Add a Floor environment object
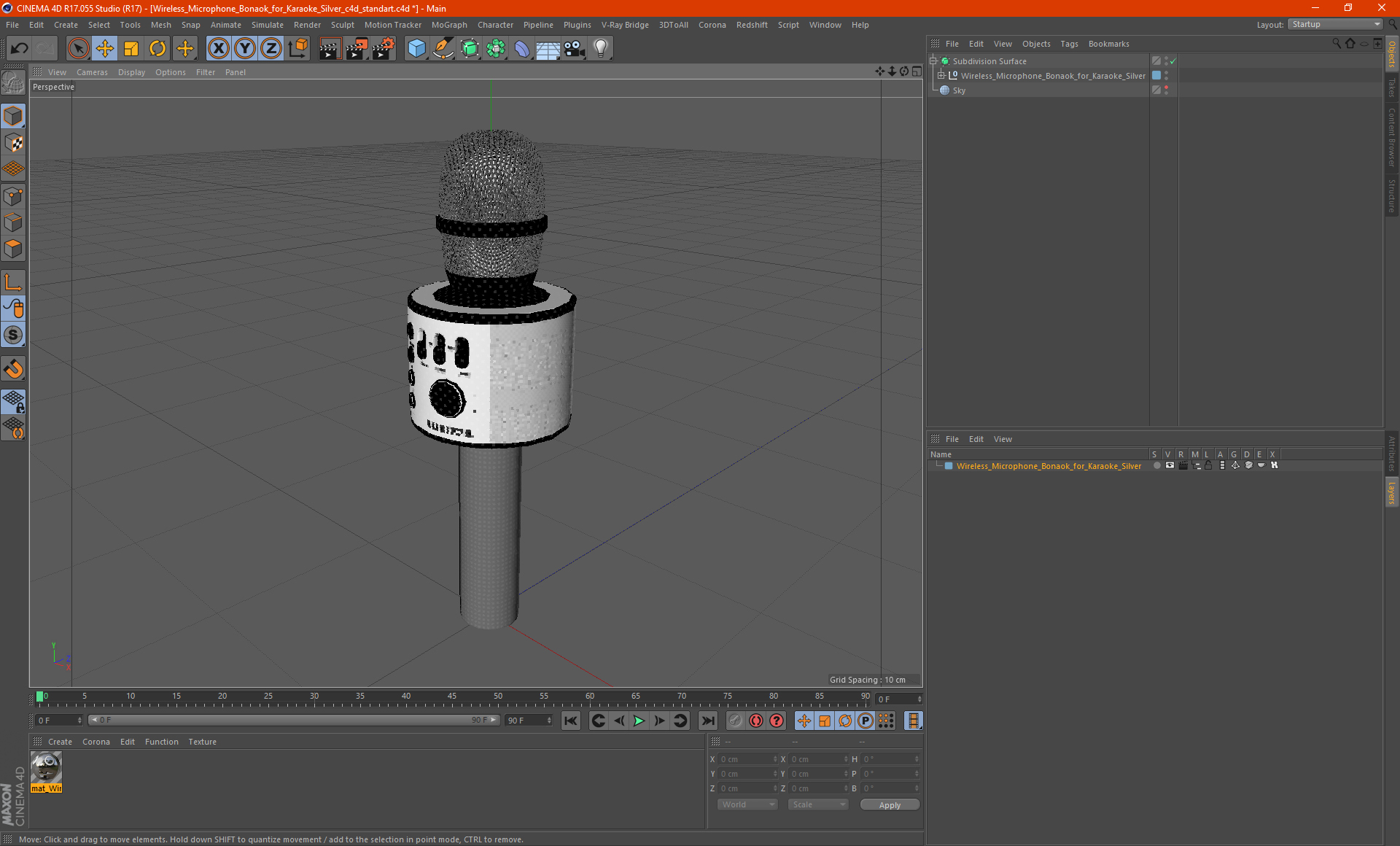This screenshot has height=846, width=1400. pos(548,48)
